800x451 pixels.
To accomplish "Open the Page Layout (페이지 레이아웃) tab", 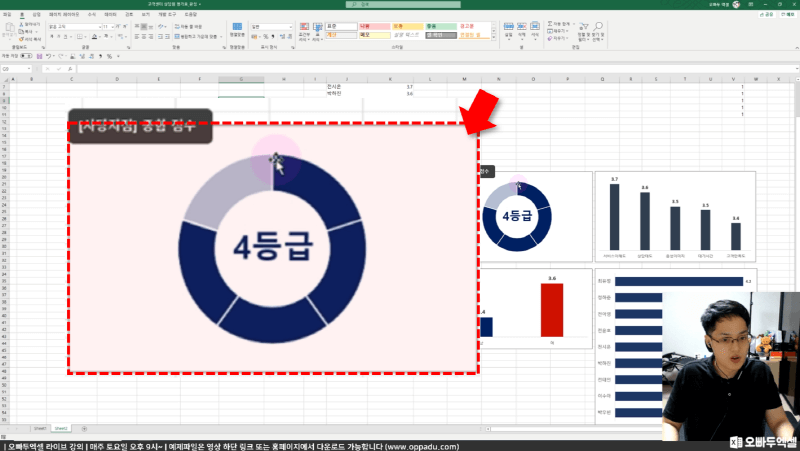I will point(64,14).
